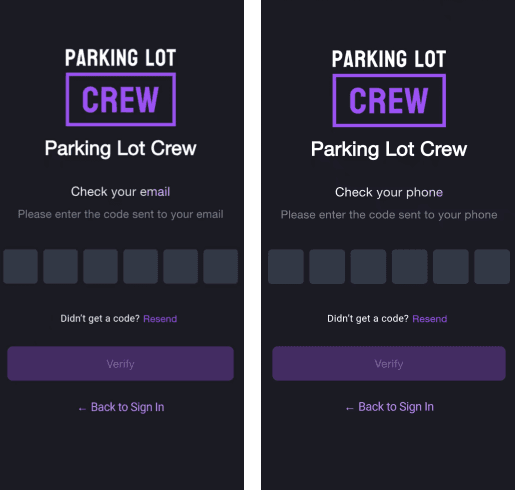Select fifth code digit box on phone screen
This screenshot has height=490, width=515.
click(x=451, y=267)
